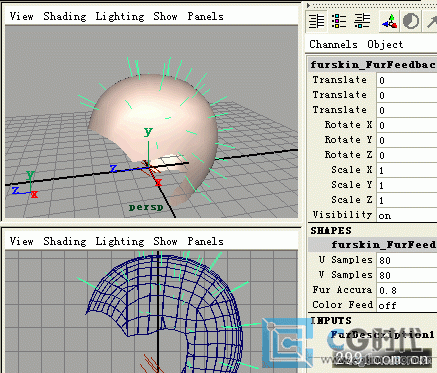Image resolution: width=437 pixels, height=373 pixels.
Task: Open Show menu of persp viewport
Action: (165, 16)
